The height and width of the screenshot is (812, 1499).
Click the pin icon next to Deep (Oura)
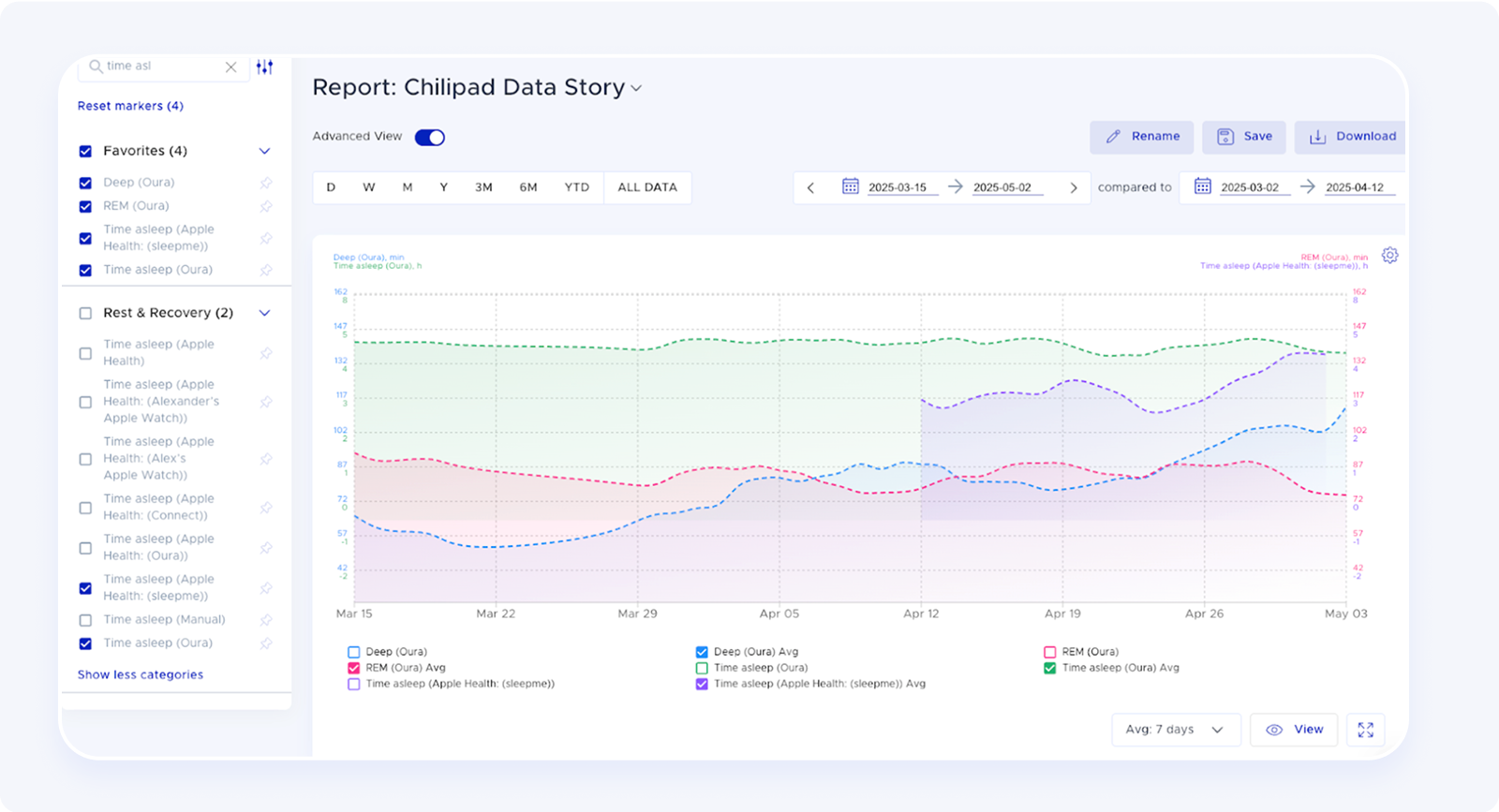[266, 183]
